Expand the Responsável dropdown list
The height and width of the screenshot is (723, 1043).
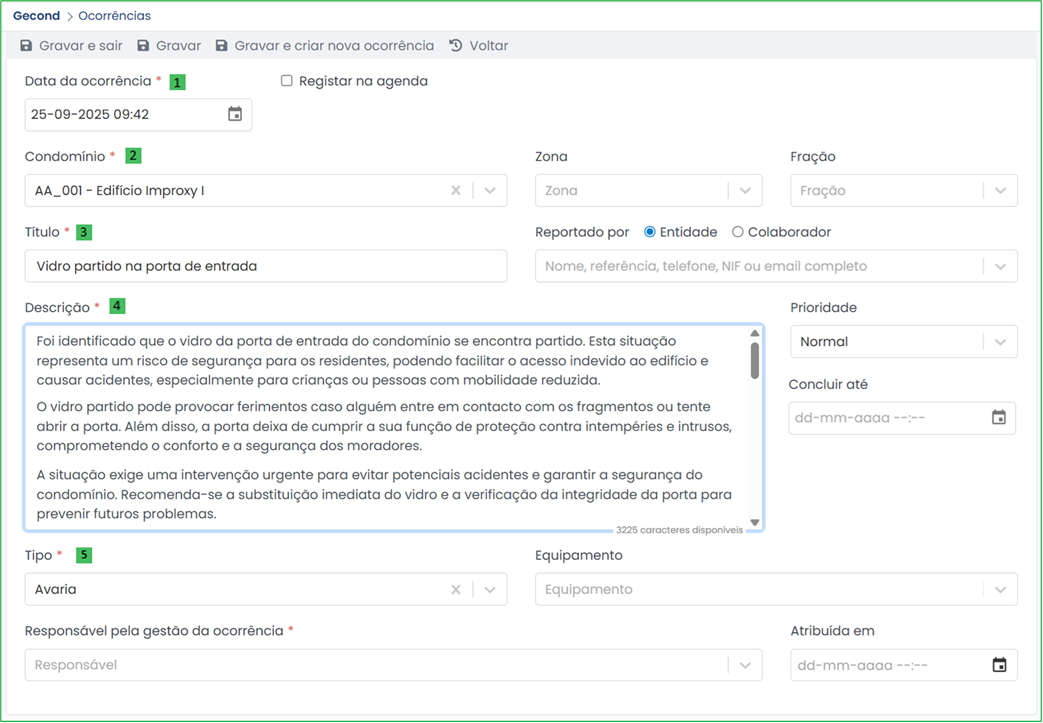point(745,665)
